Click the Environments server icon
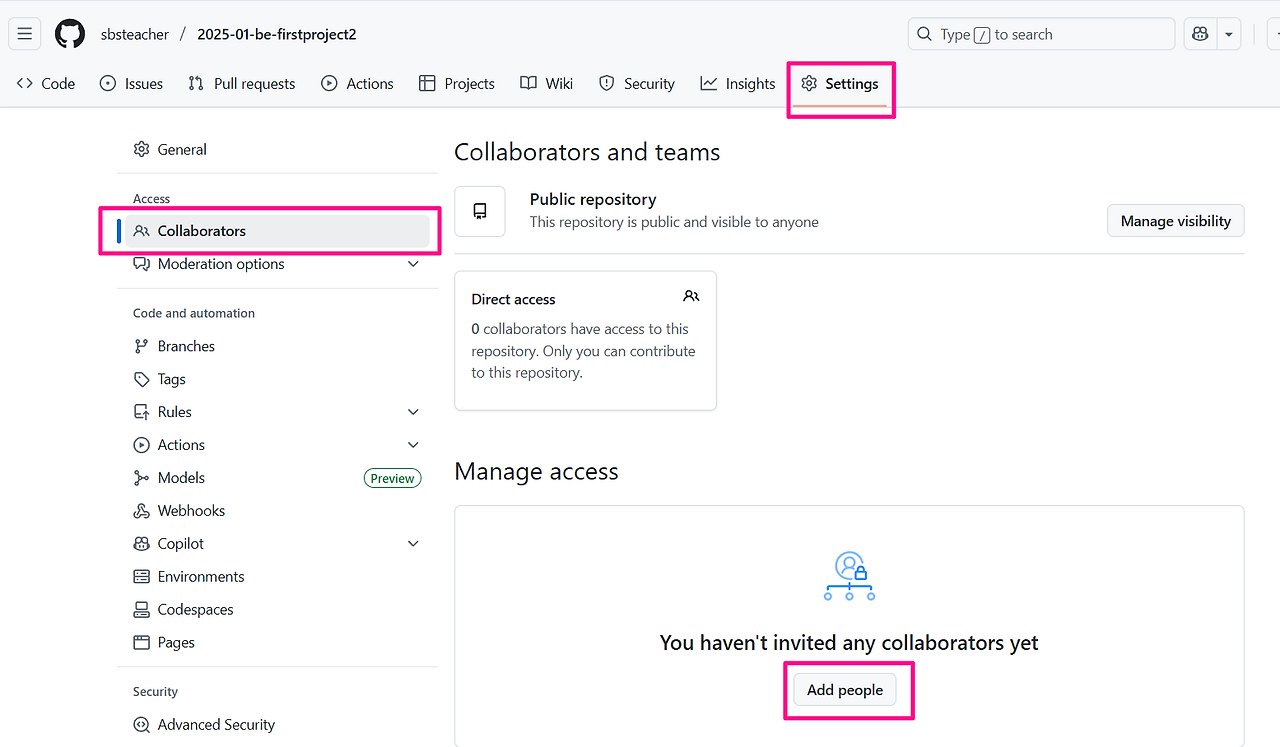Screen dimensions: 1280x747 [x=141, y=577]
